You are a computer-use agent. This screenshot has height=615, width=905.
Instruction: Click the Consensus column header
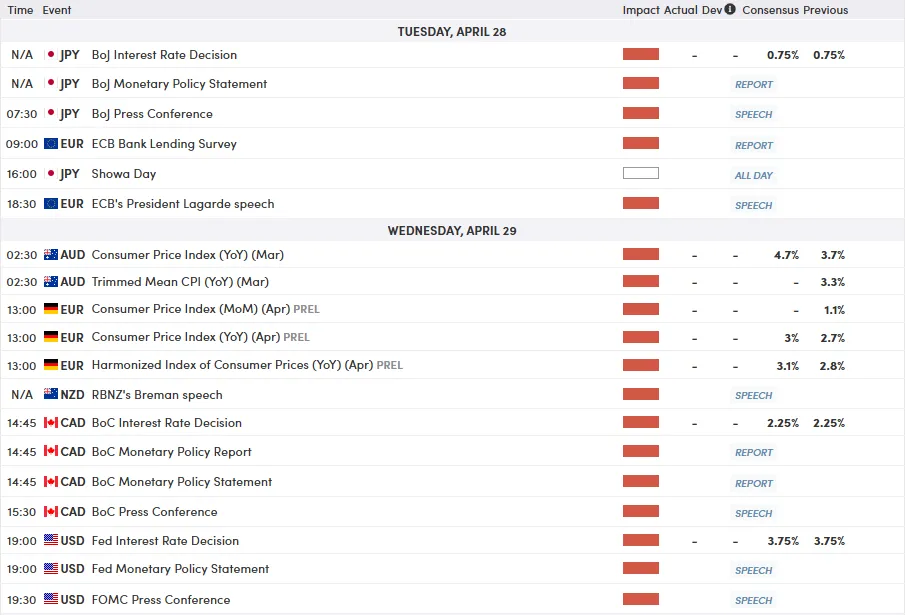click(x=771, y=10)
